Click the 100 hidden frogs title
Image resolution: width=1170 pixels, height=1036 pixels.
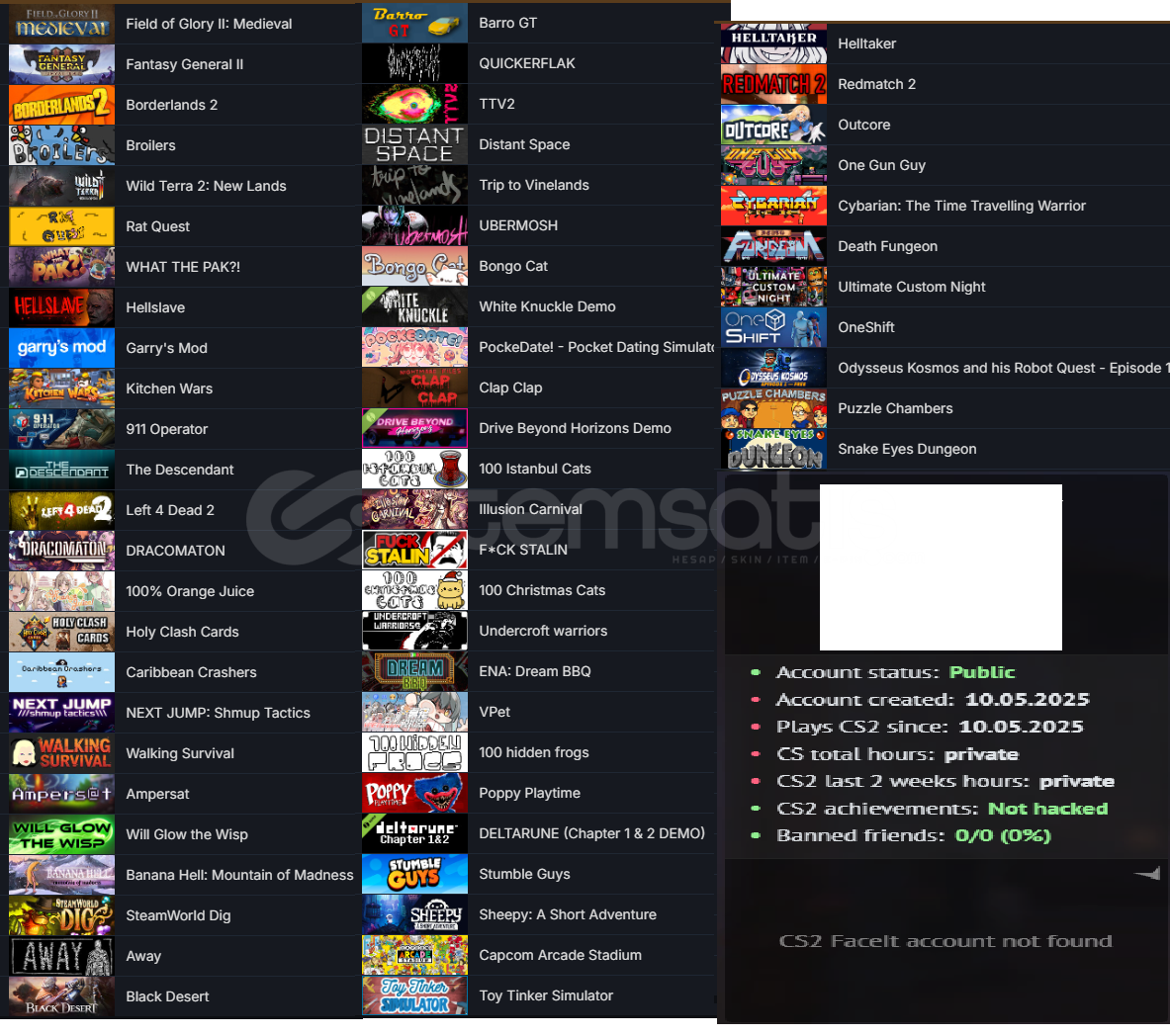[x=533, y=752]
